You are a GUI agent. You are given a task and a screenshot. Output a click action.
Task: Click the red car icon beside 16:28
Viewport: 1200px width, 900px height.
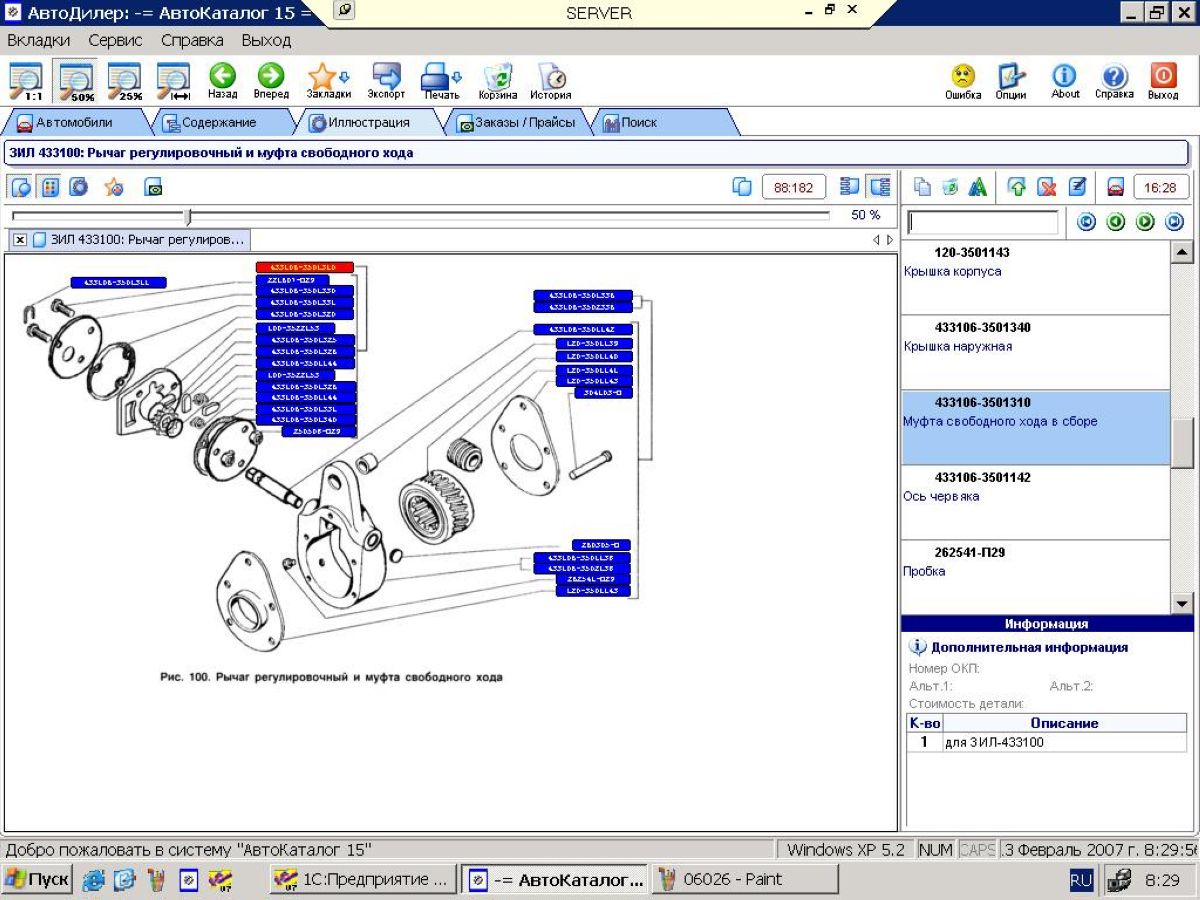coord(1115,187)
